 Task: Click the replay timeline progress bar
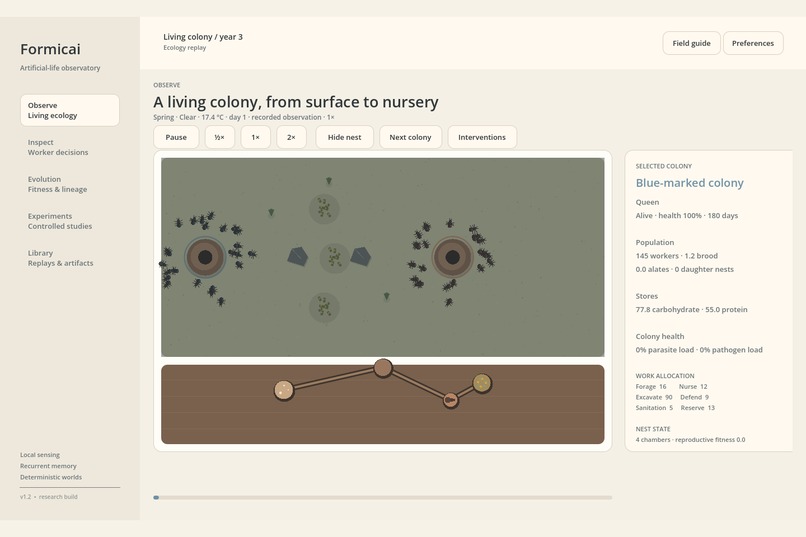tap(382, 497)
